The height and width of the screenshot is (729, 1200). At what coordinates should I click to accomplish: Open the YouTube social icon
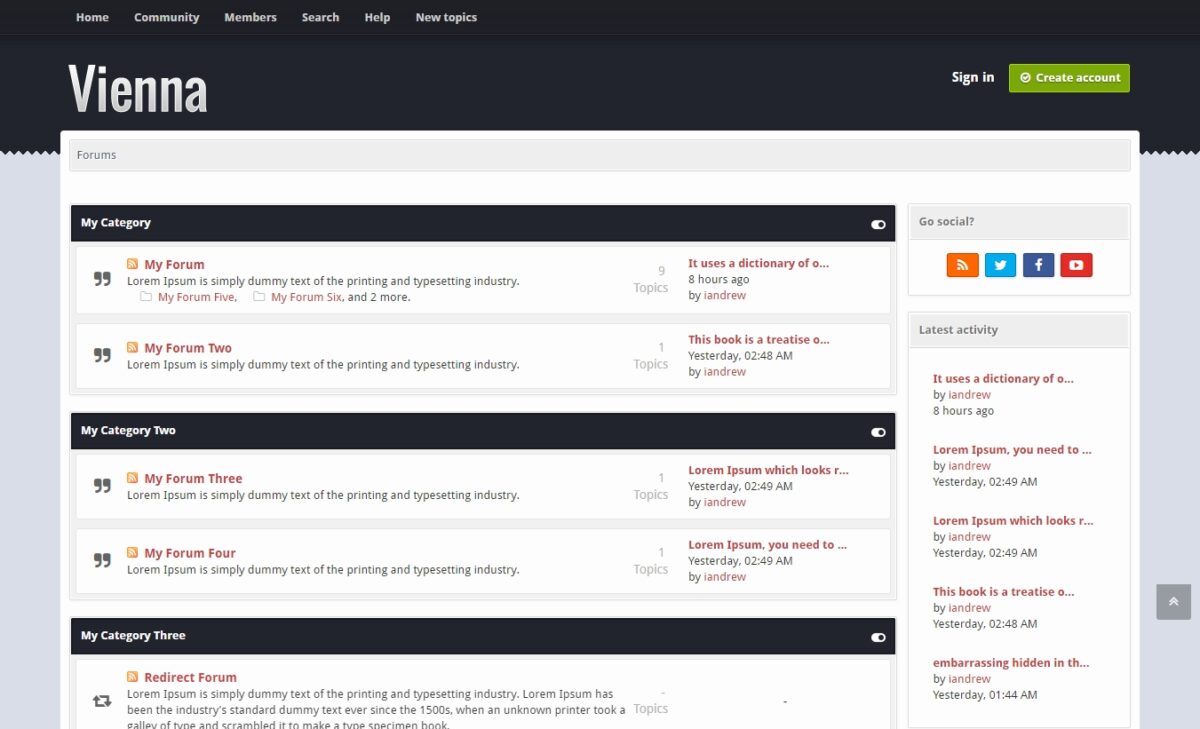tap(1076, 264)
